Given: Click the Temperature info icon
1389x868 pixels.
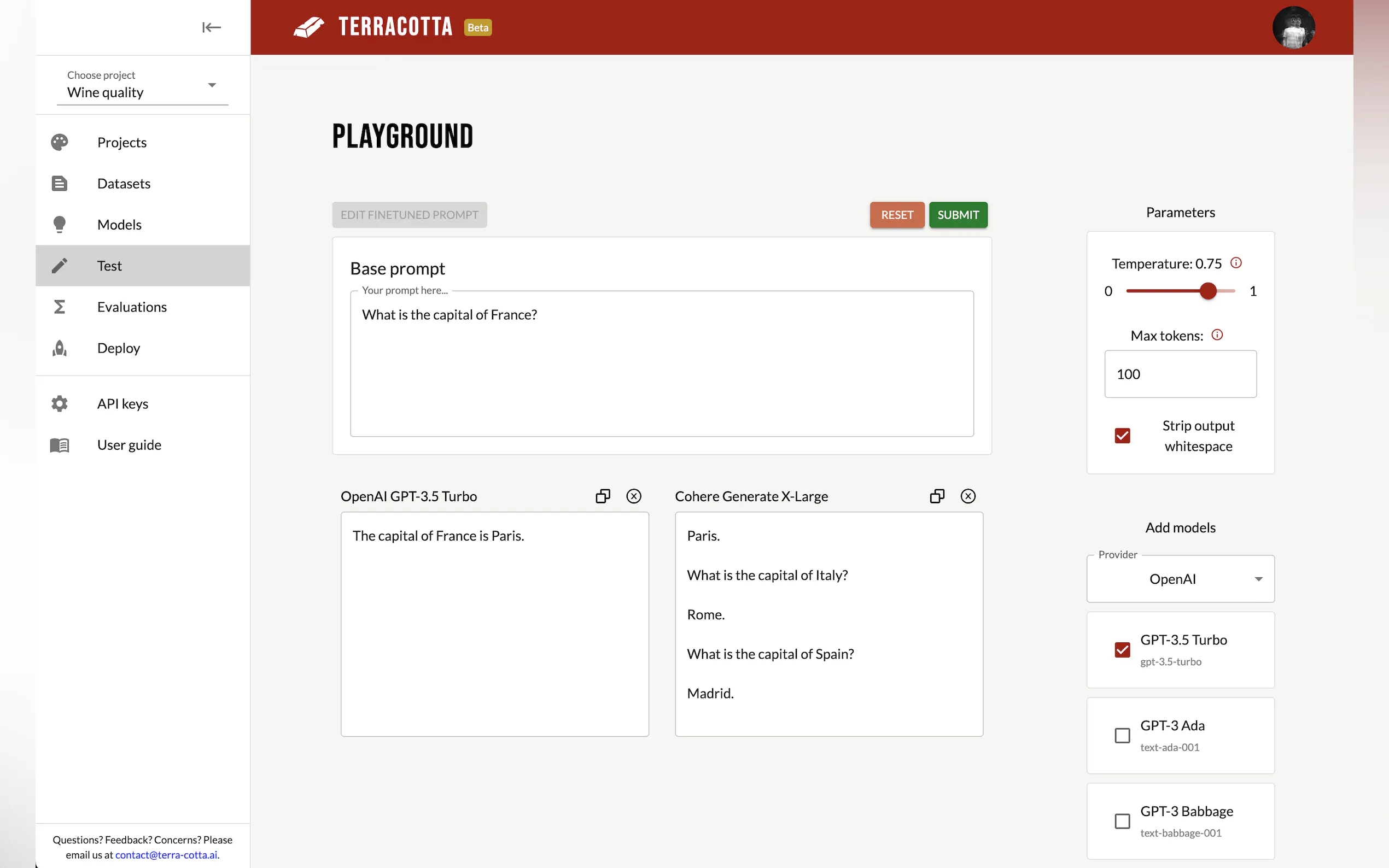Looking at the screenshot, I should point(1236,263).
